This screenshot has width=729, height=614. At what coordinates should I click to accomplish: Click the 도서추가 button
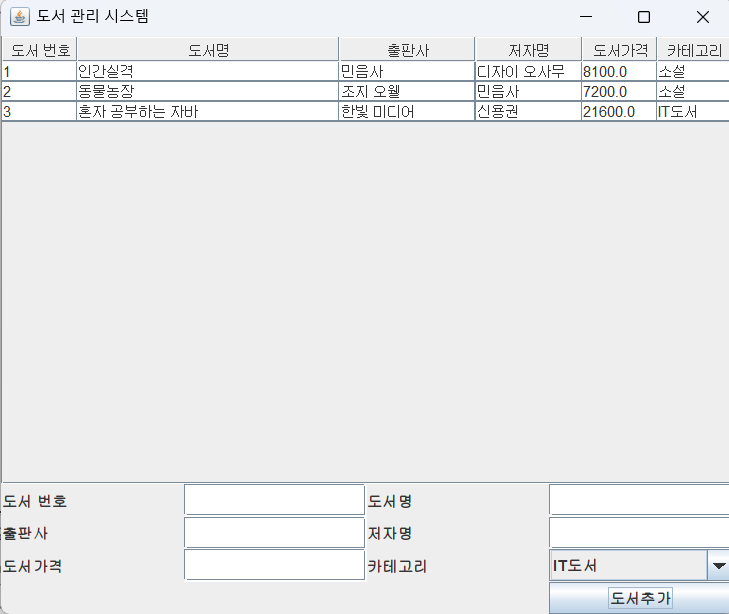pyautogui.click(x=640, y=598)
